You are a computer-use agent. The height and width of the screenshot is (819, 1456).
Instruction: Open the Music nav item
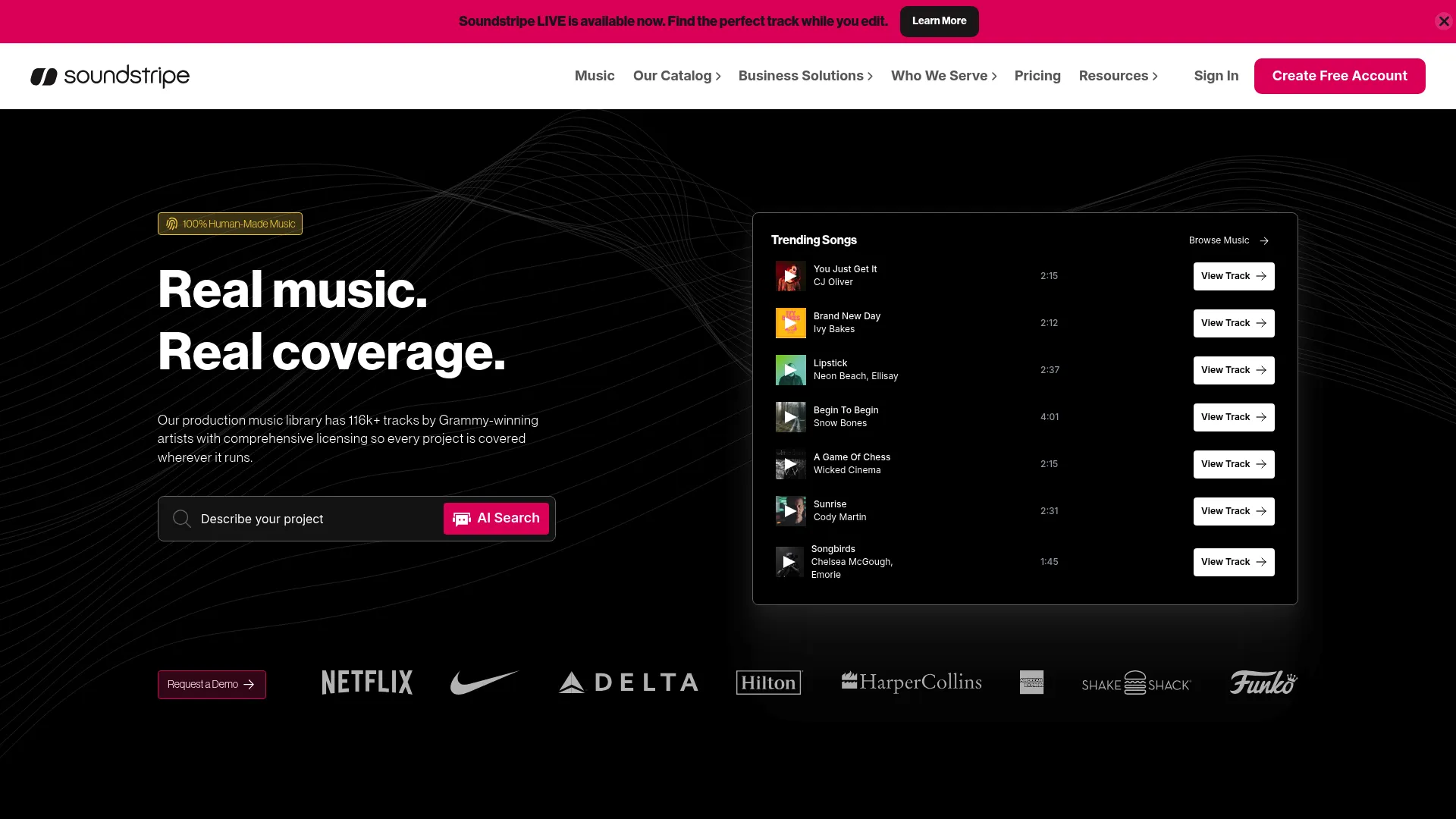pos(595,76)
